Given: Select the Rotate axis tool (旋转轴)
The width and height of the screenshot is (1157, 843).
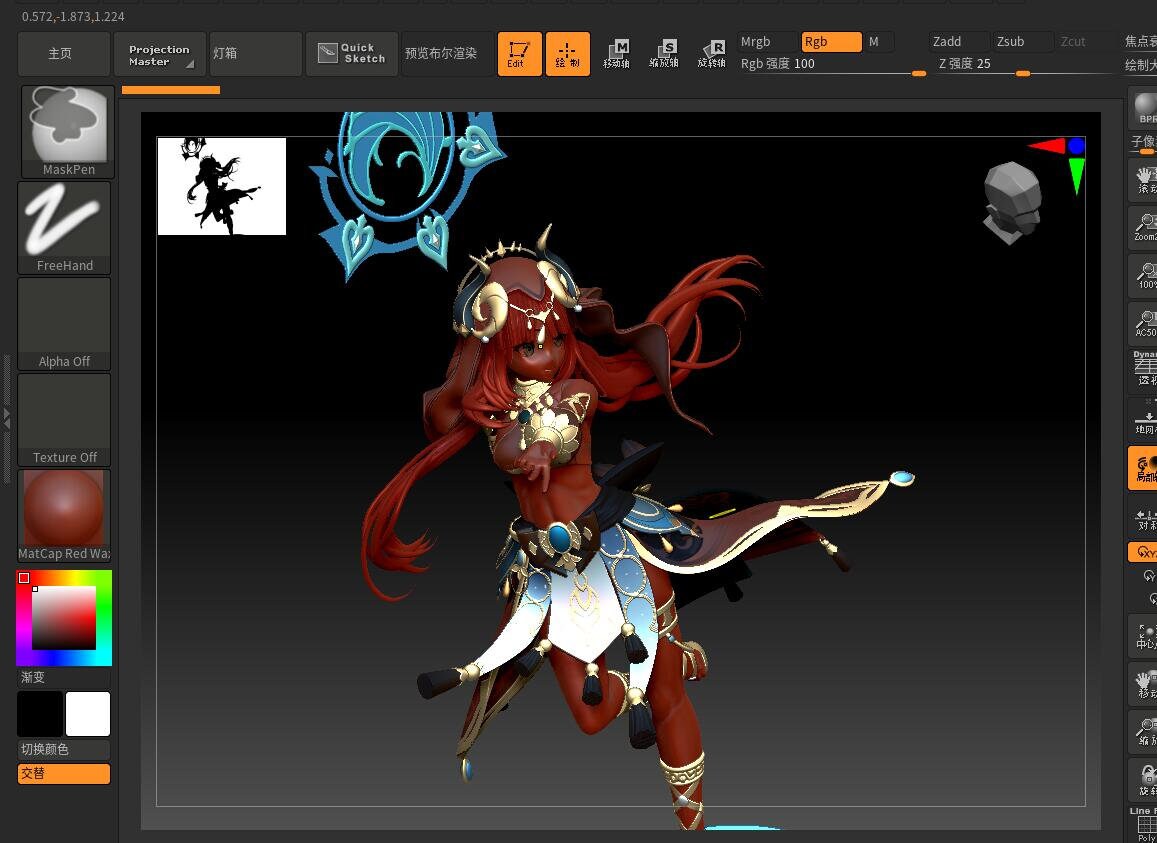Looking at the screenshot, I should pyautogui.click(x=712, y=54).
